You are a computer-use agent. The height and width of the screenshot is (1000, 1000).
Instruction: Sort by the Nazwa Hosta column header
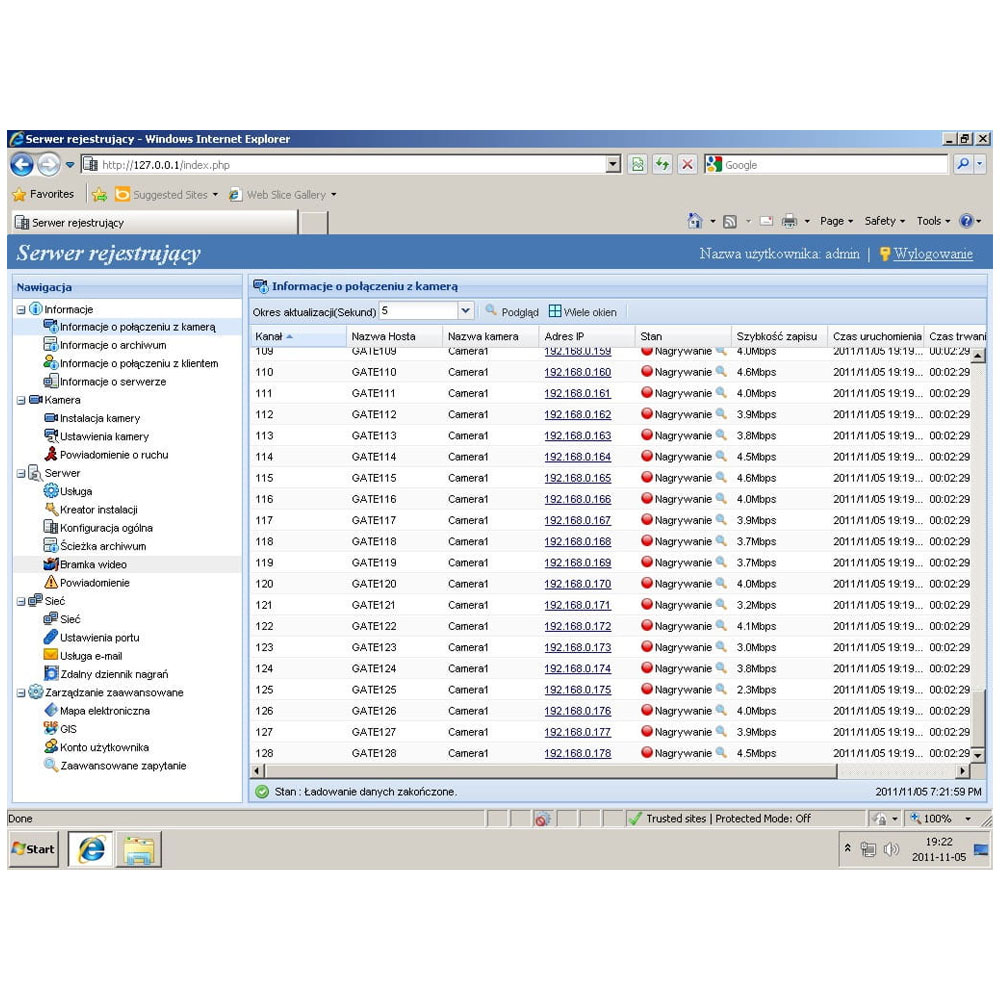point(383,337)
